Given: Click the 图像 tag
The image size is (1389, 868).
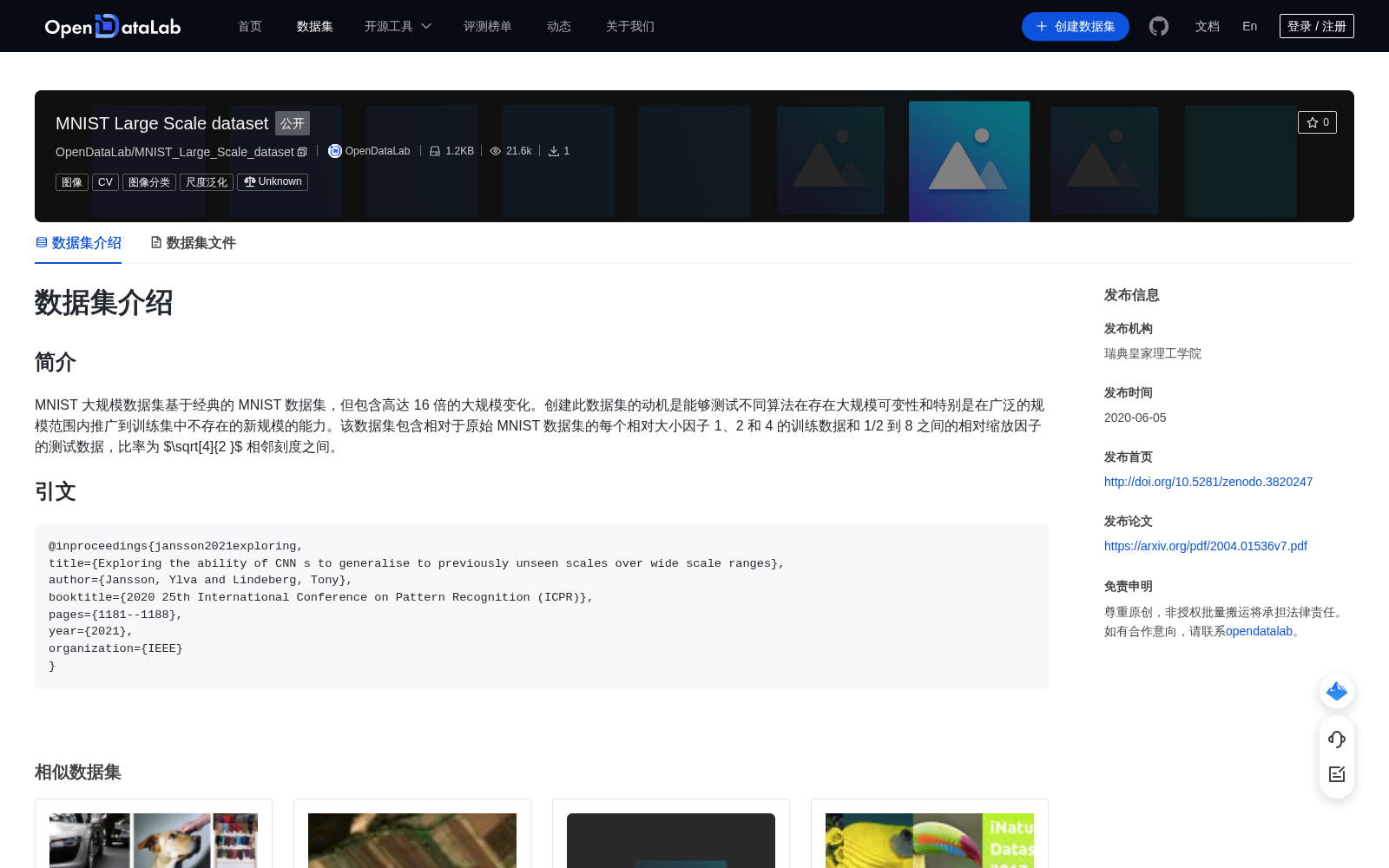Looking at the screenshot, I should click(72, 182).
